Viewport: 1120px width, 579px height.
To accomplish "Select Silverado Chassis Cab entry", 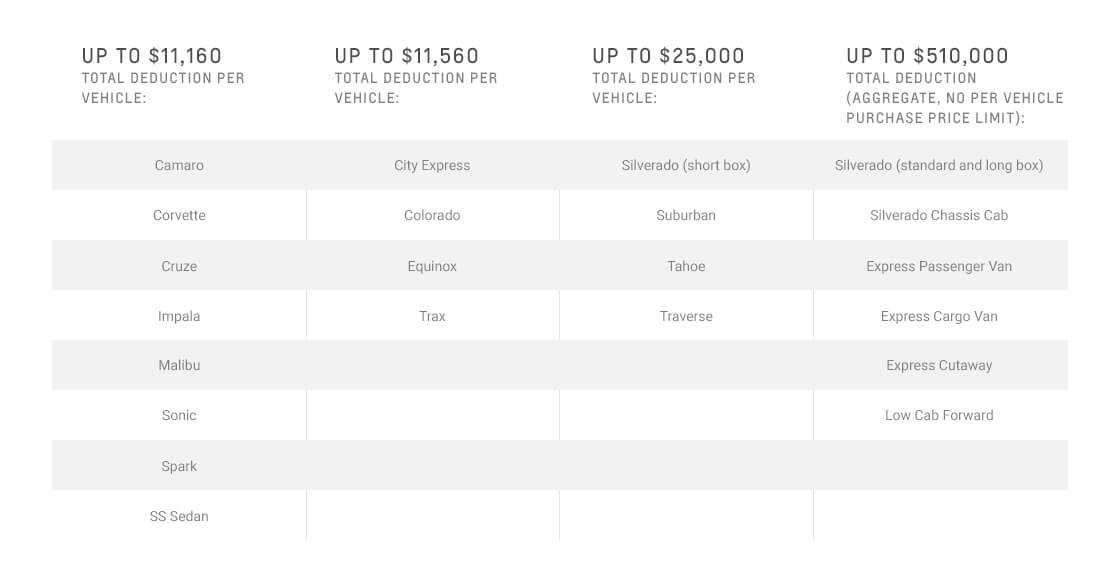I will point(939,216).
